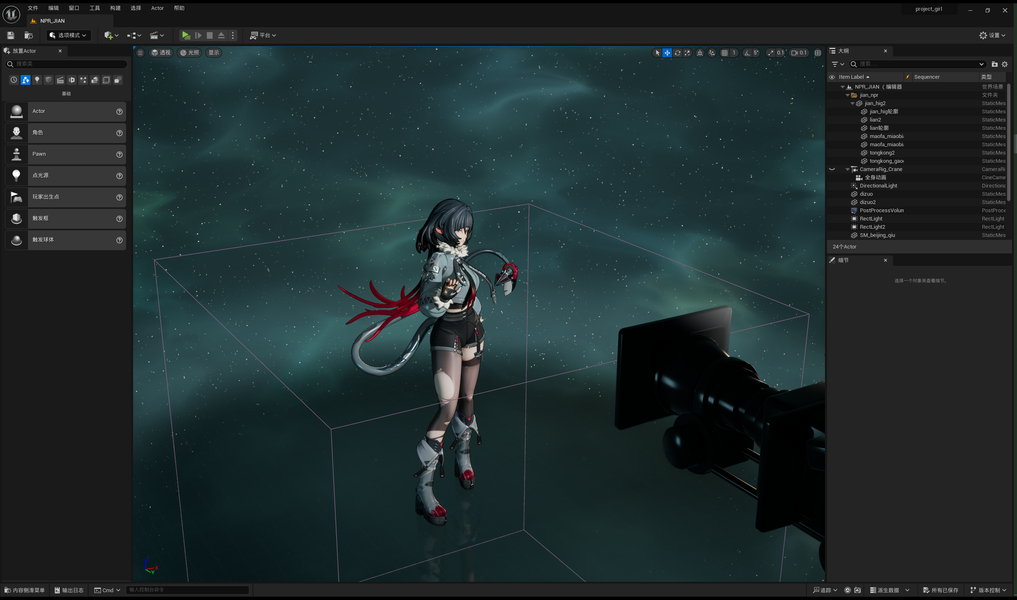This screenshot has height=600, width=1017.
Task: Open the 文件 menu
Action: coord(32,8)
